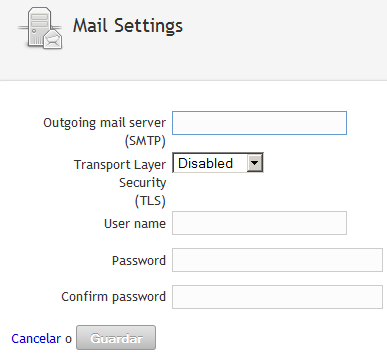Click the Security word in TLS label
This screenshot has height=360, width=387.
click(x=142, y=183)
